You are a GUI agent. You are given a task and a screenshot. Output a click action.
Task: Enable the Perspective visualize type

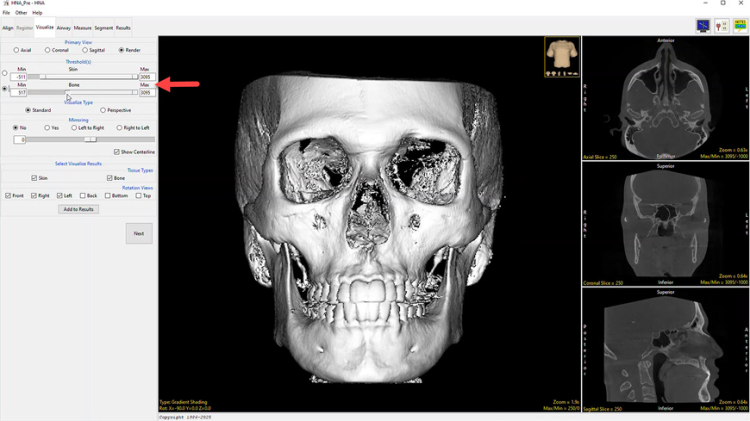coord(103,110)
